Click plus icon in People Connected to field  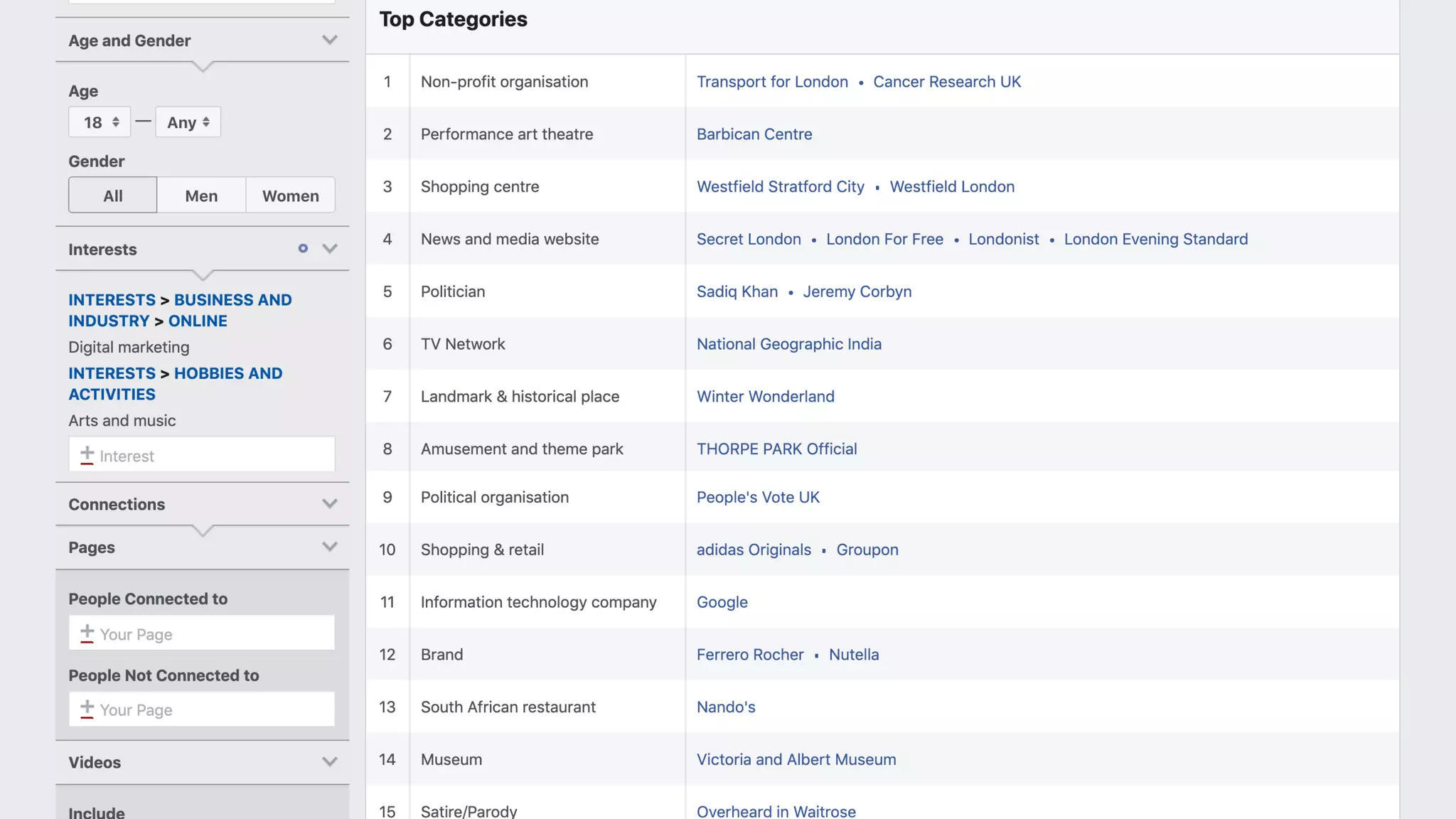pyautogui.click(x=87, y=633)
